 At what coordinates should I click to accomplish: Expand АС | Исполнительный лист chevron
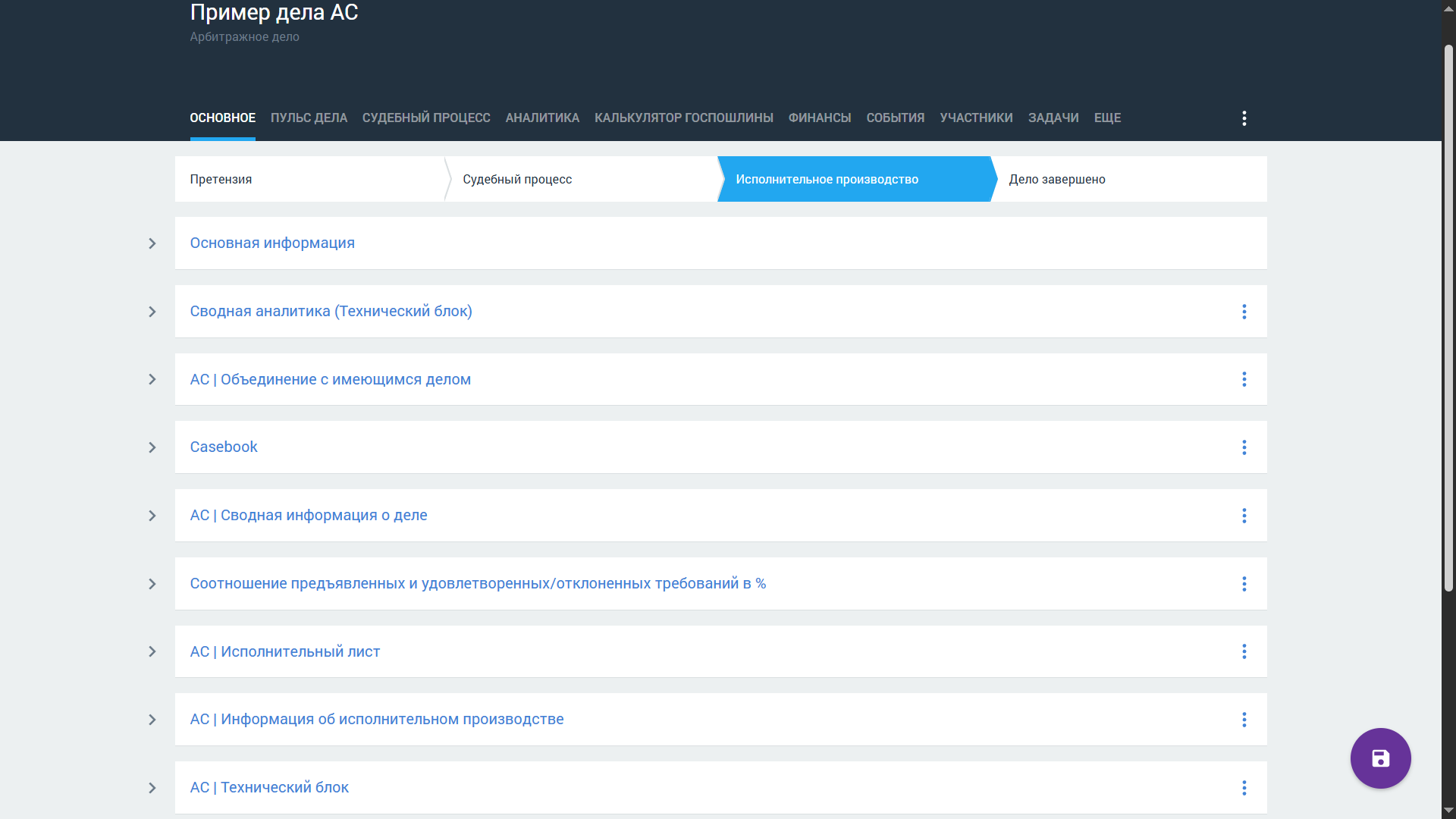152,651
